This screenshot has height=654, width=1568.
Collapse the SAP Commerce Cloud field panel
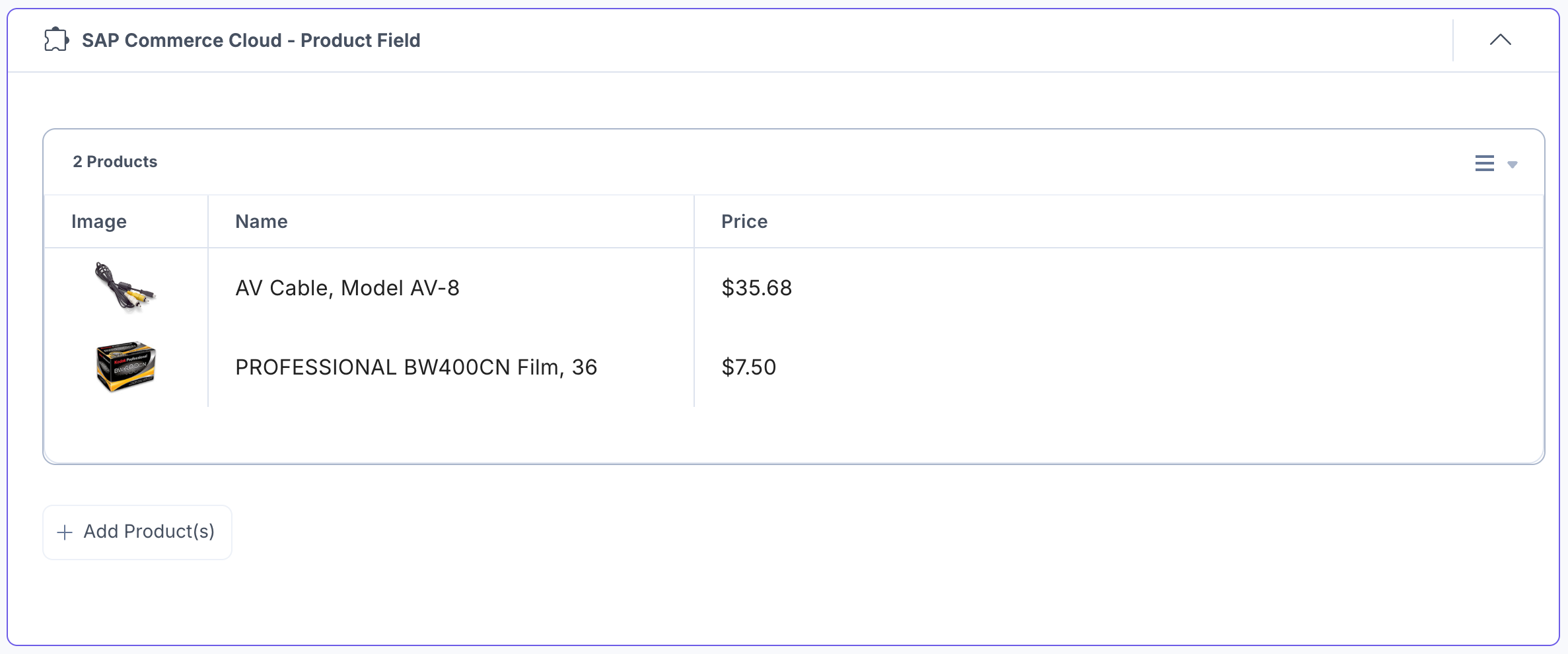(x=1500, y=40)
